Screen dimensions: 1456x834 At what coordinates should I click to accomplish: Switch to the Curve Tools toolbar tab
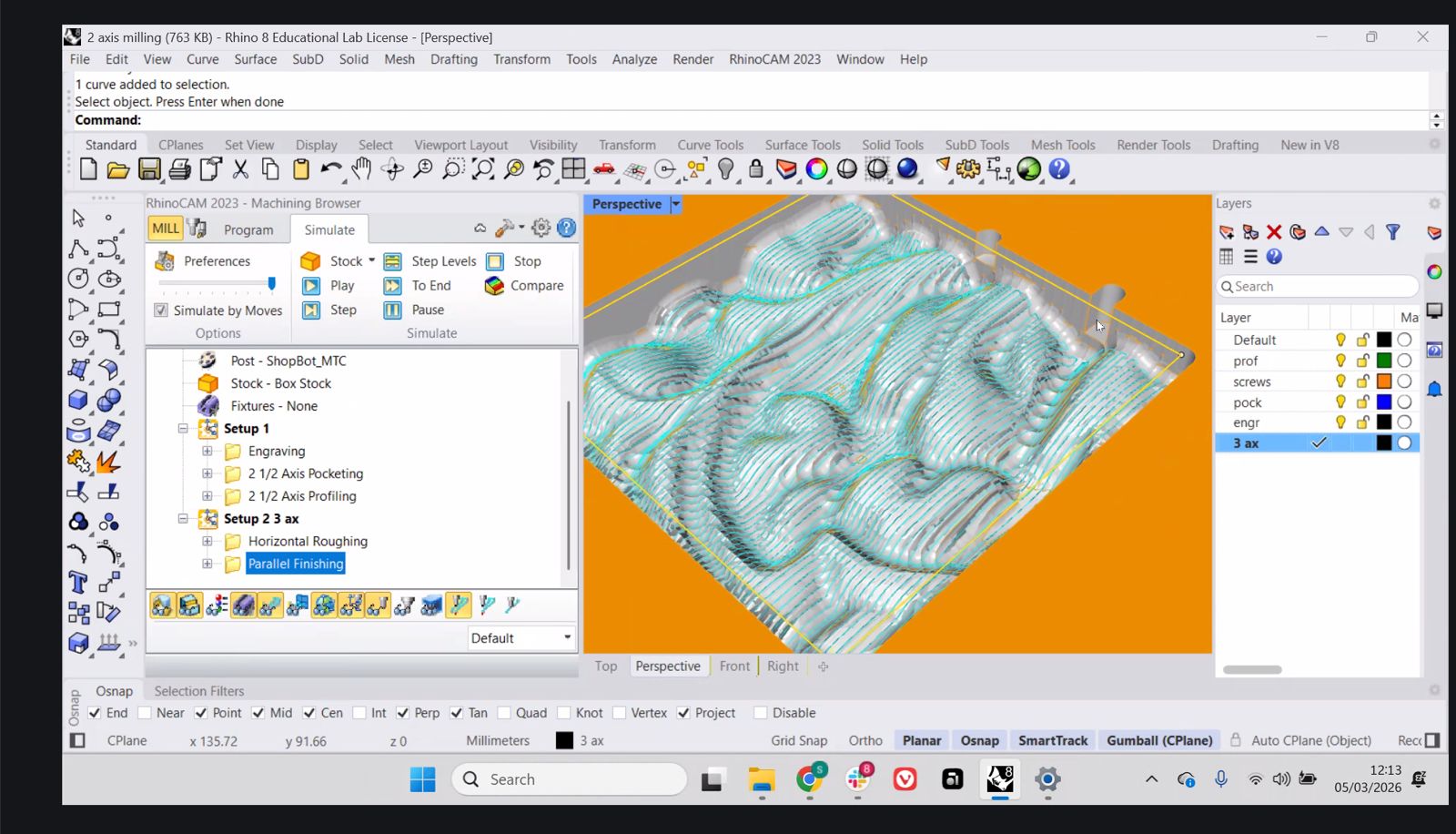click(711, 145)
